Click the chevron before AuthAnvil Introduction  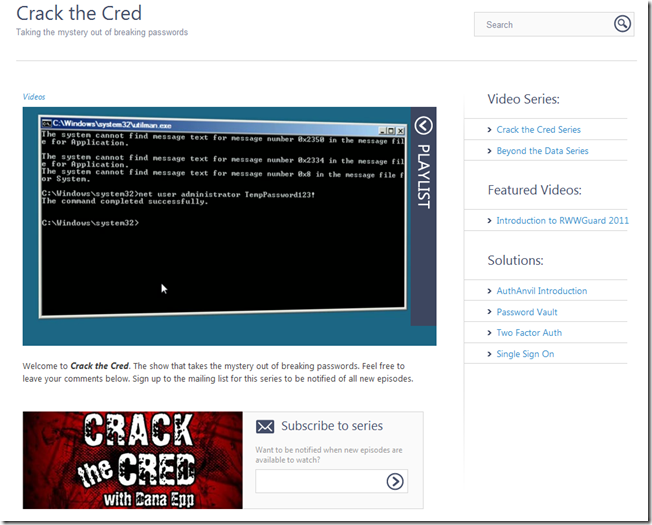489,291
